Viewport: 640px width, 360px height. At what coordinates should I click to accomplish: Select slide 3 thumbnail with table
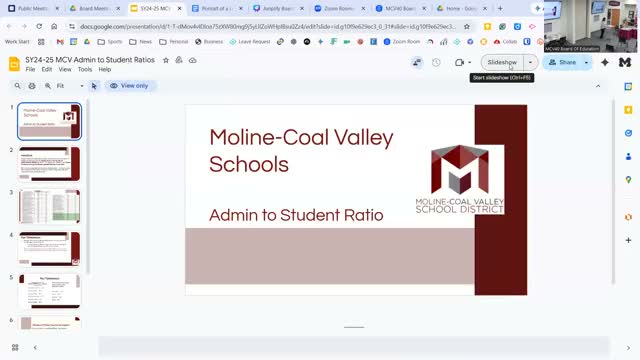click(49, 207)
